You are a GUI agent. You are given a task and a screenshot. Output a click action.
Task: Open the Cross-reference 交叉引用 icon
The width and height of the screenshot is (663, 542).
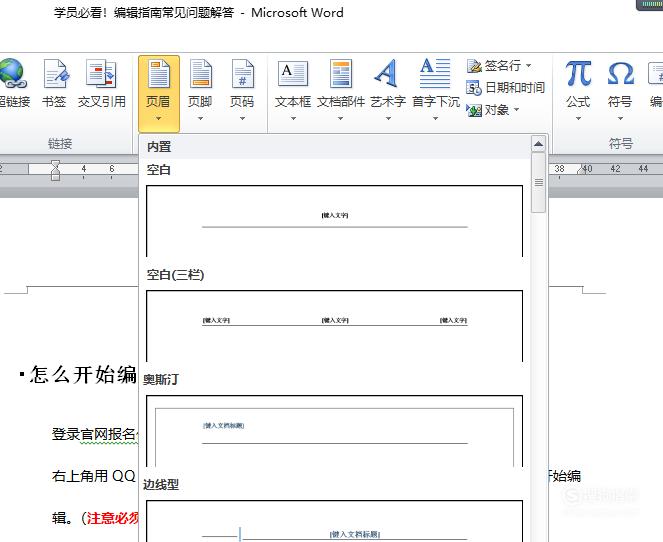pos(101,74)
